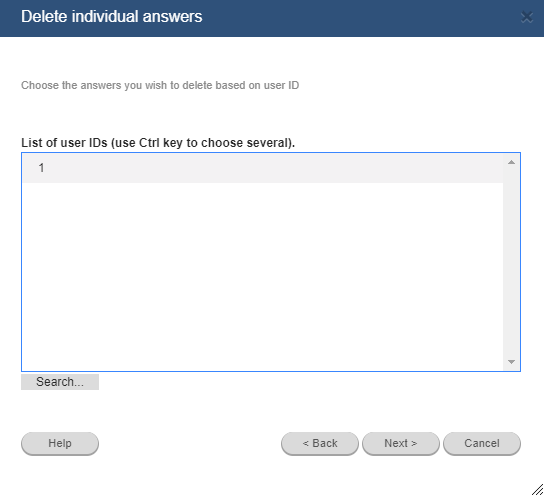Select user ID 1 in the list
Screen dimensions: 544x495
tap(263, 168)
